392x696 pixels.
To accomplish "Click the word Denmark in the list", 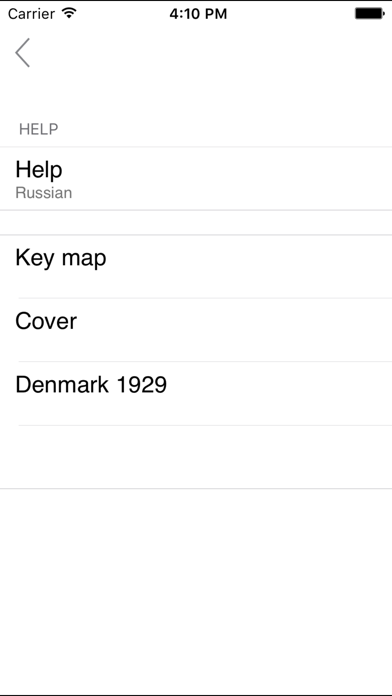I will 62,385.
